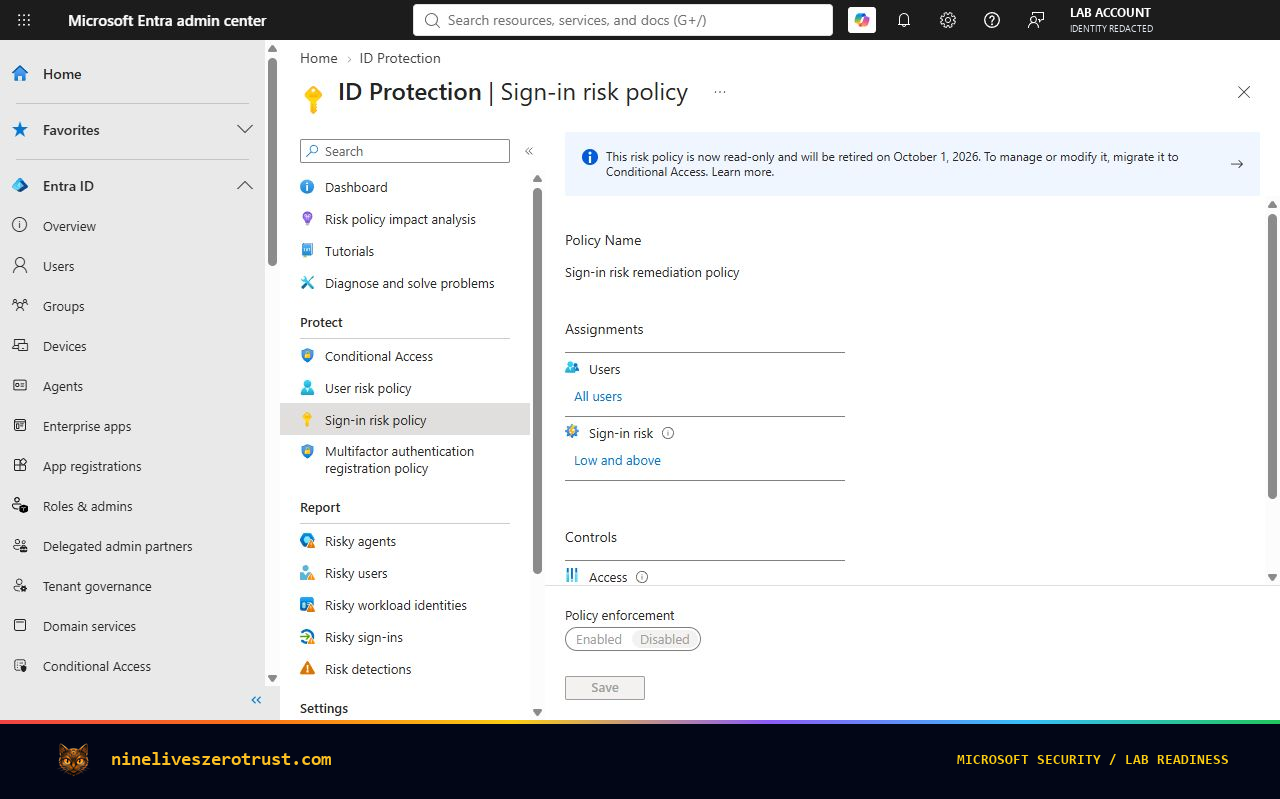The image size is (1280, 799).
Task: Click the policy pane vertical scrollbar
Action: pyautogui.click(x=1272, y=356)
